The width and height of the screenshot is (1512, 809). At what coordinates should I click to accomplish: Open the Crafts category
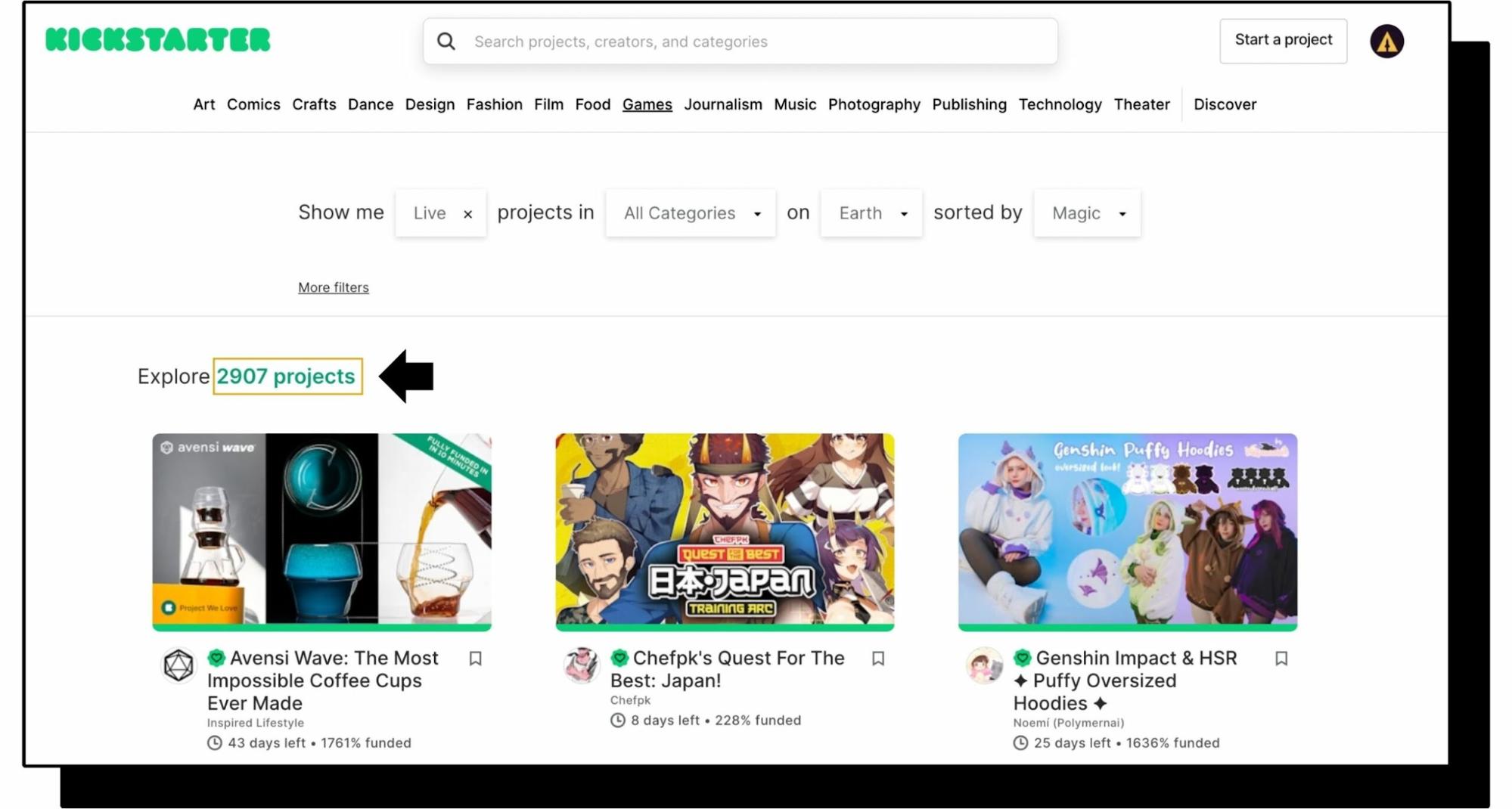coord(314,104)
